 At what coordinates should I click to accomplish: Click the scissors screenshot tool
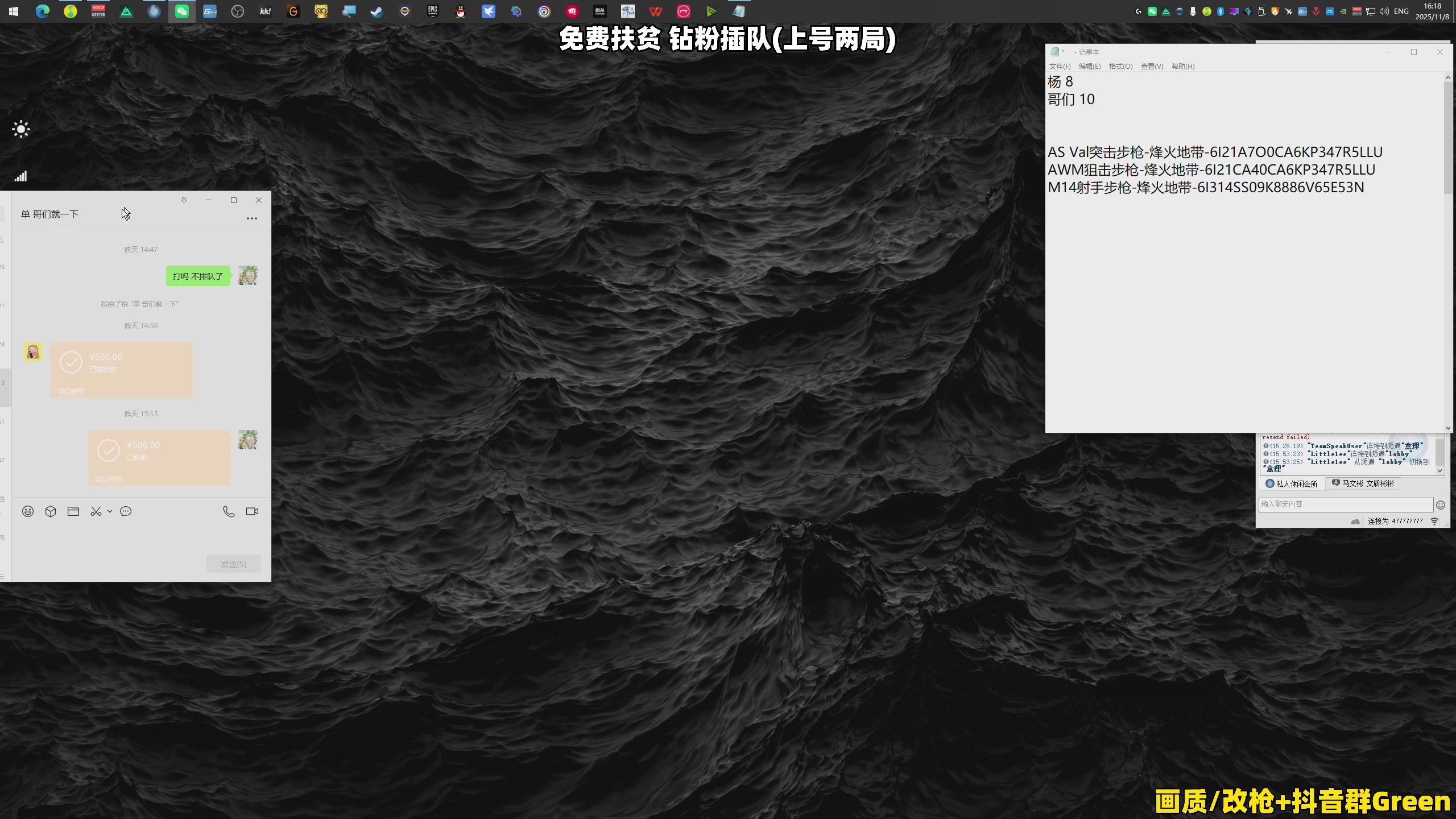click(x=96, y=511)
